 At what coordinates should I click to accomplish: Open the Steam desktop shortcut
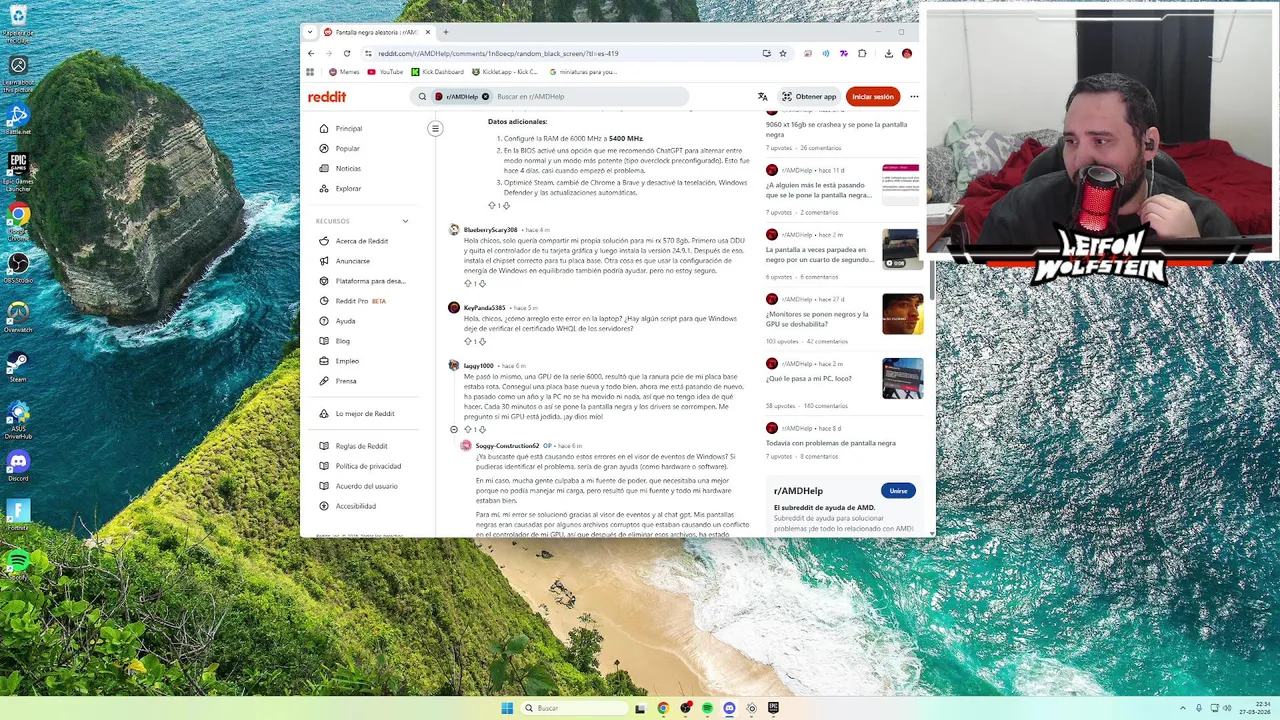(18, 366)
